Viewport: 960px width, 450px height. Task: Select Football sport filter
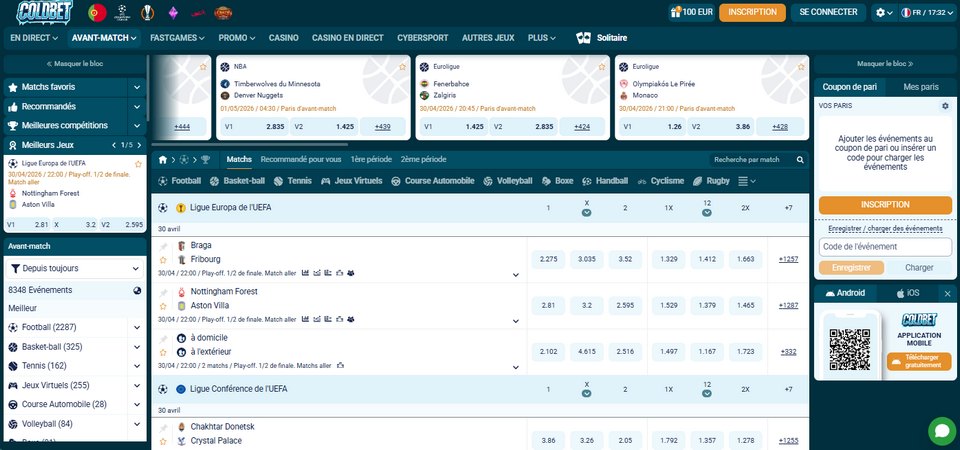[x=179, y=181]
